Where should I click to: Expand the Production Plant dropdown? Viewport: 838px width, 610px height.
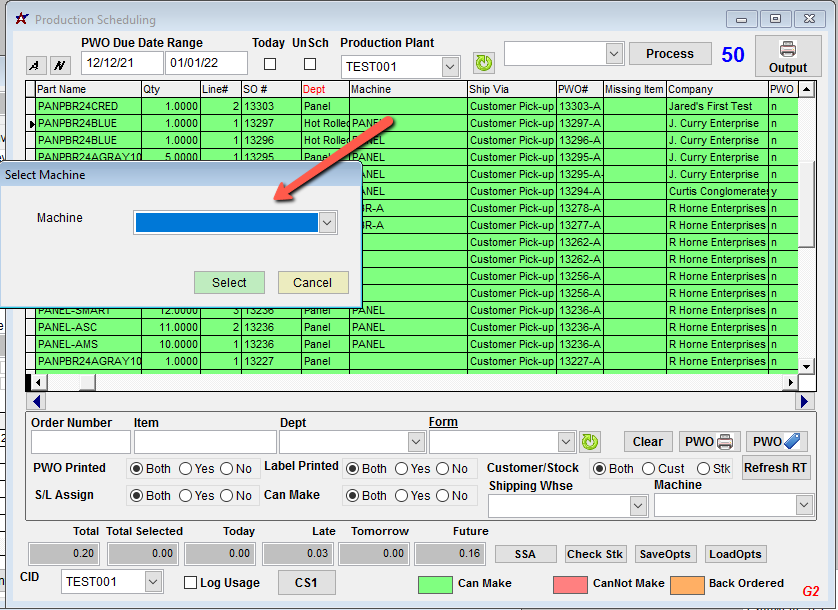(x=450, y=67)
